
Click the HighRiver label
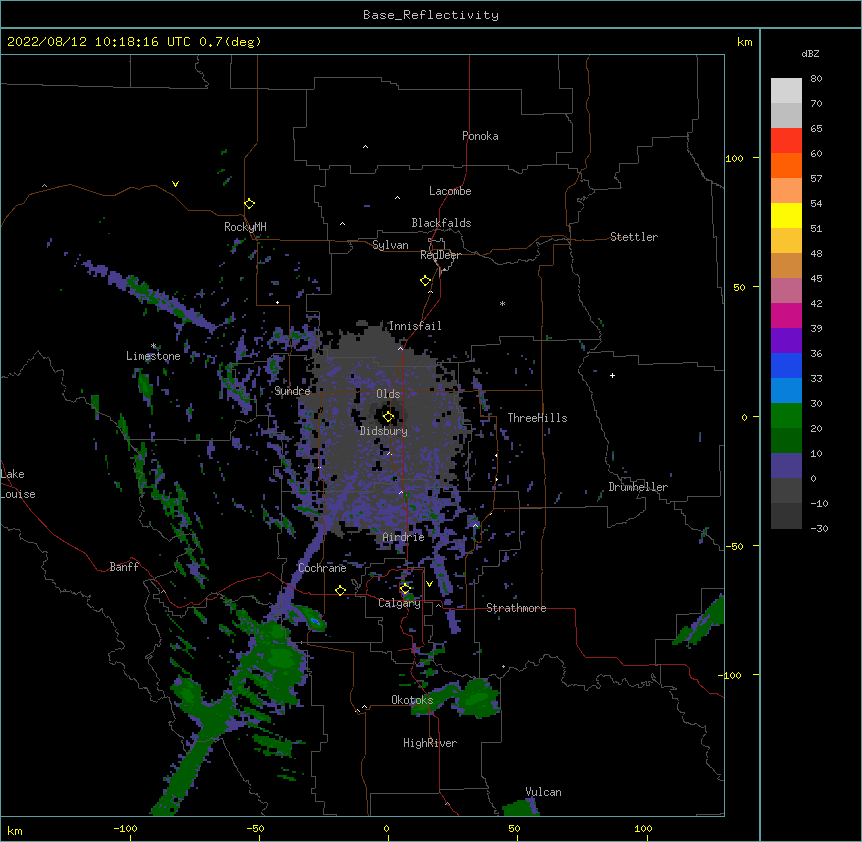(x=430, y=743)
